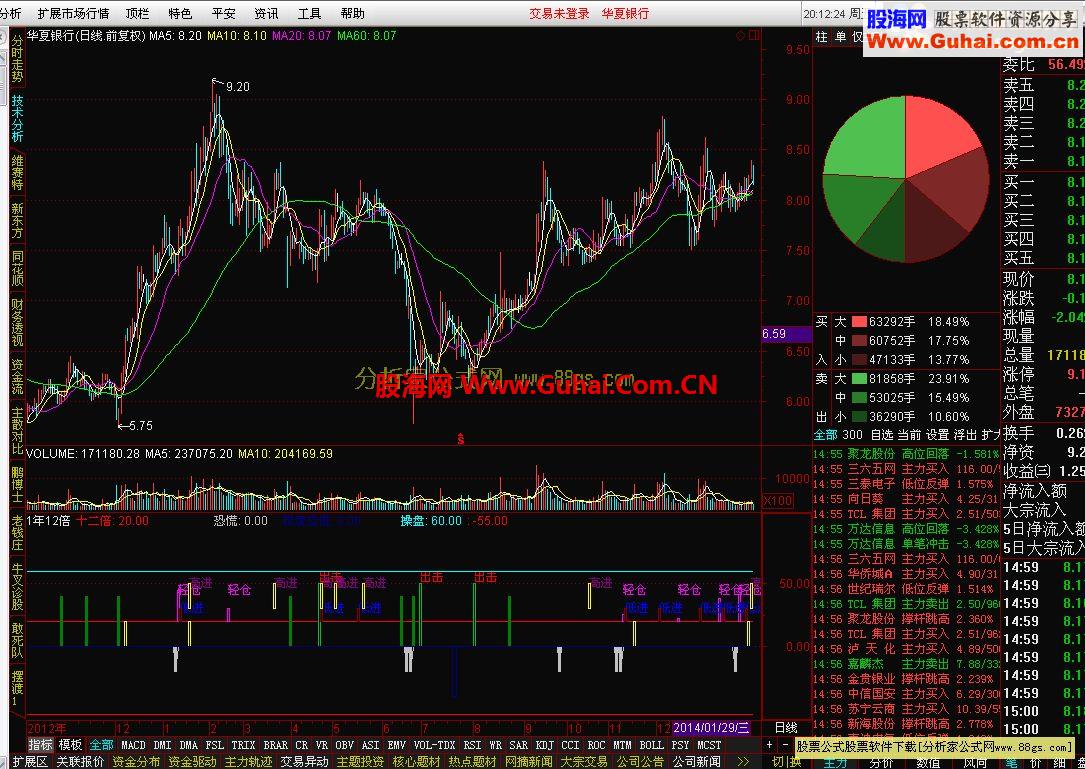
Task: Open the 工具 menu
Action: [x=309, y=13]
